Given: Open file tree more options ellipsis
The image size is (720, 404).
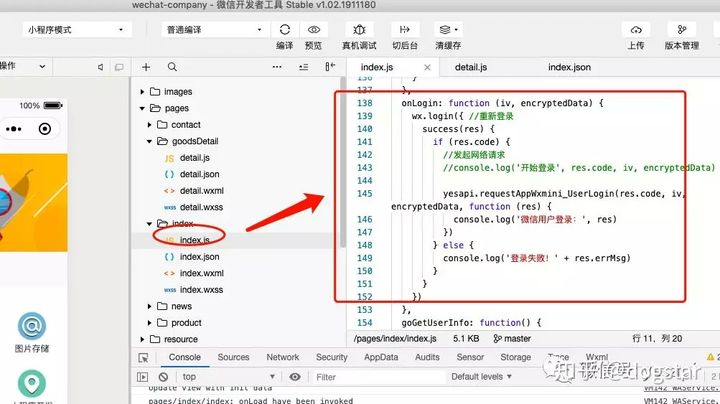Looking at the screenshot, I should pos(277,67).
